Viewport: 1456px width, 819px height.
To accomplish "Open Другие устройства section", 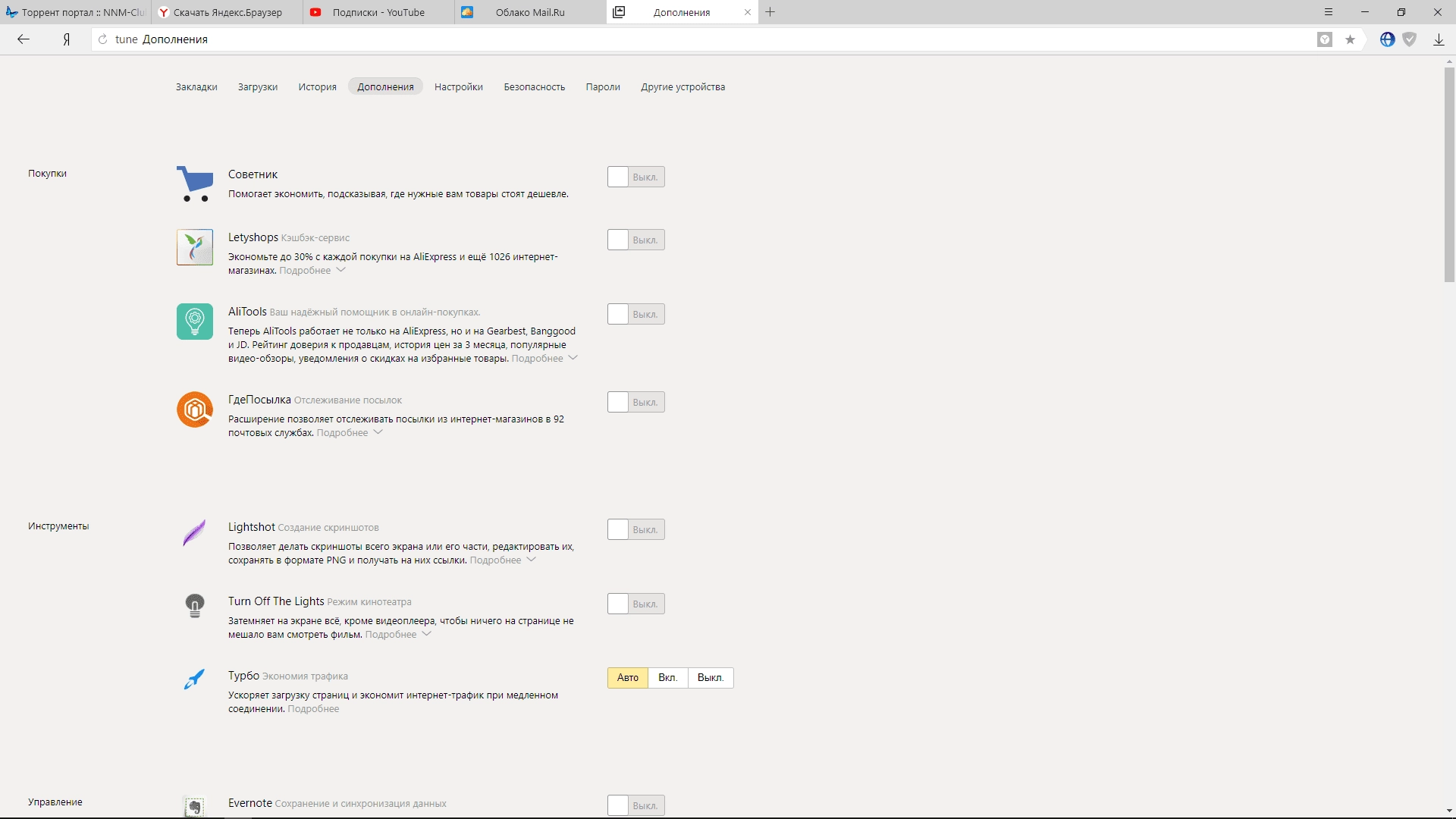I will [x=683, y=87].
